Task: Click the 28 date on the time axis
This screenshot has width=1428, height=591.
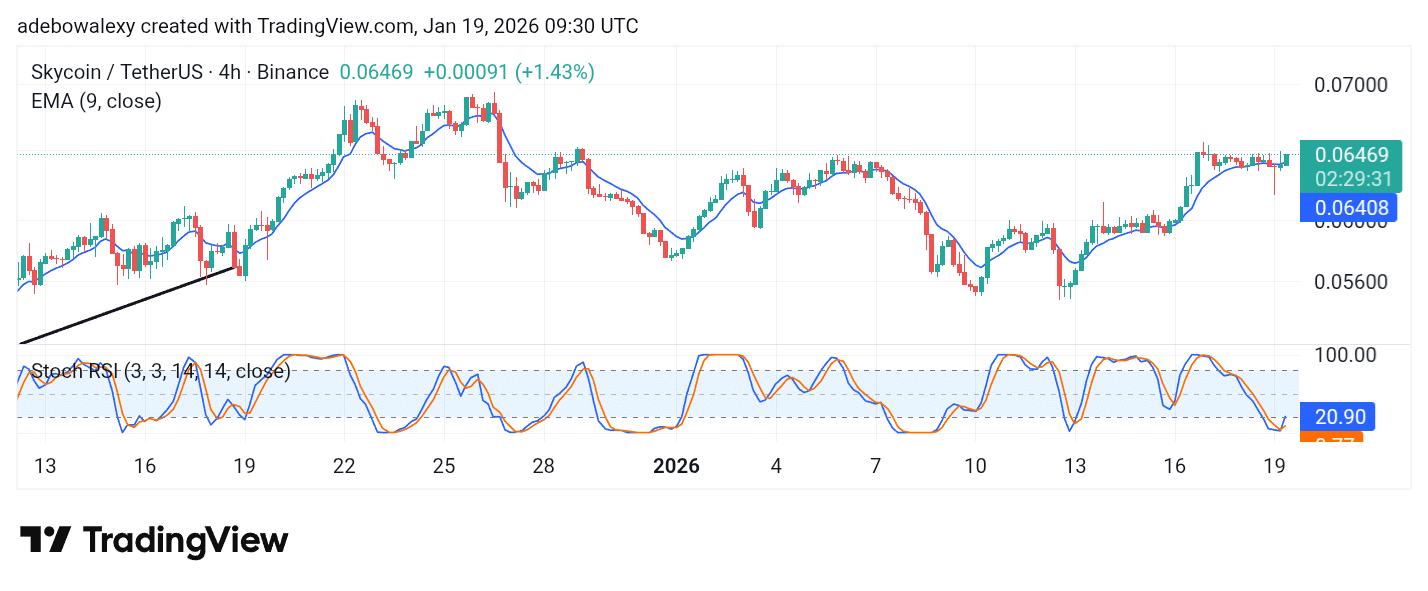Action: (543, 466)
